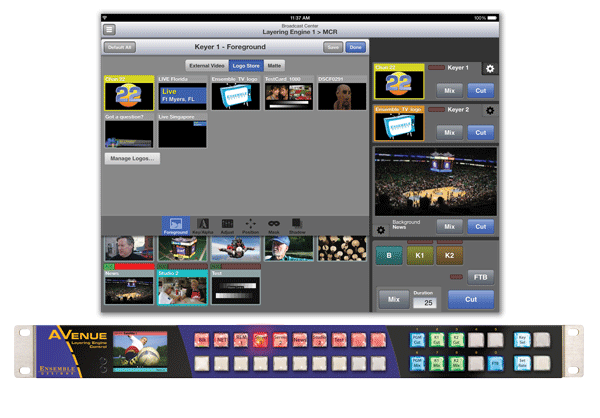Image resolution: width=600 pixels, height=418 pixels.
Task: Open the Mask tool icon
Action: pos(274,225)
